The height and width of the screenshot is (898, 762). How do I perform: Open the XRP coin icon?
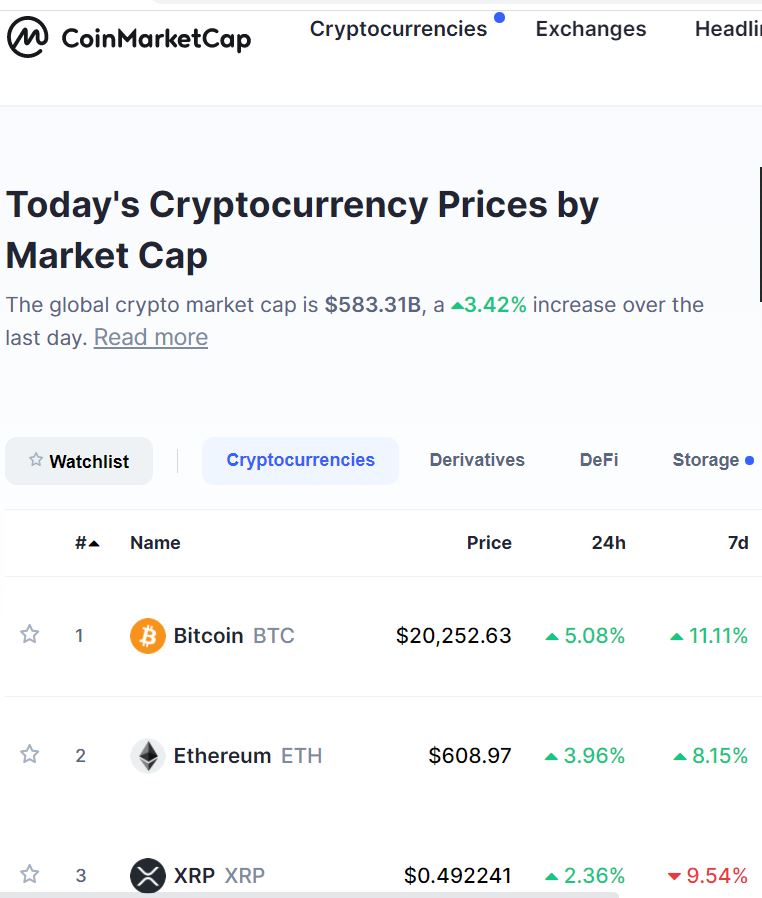(148, 875)
